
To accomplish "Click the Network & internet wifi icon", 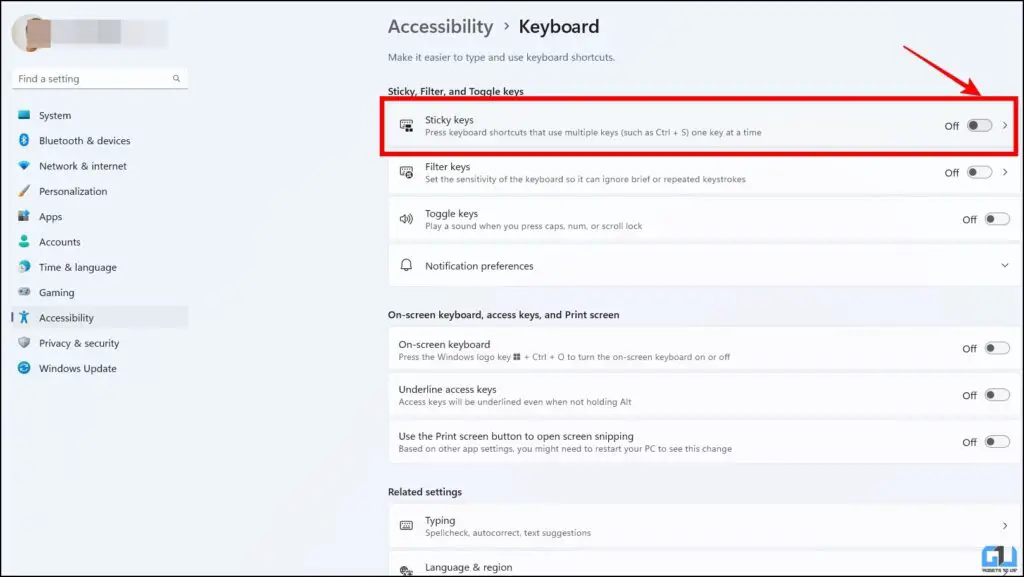I will pyautogui.click(x=24, y=166).
